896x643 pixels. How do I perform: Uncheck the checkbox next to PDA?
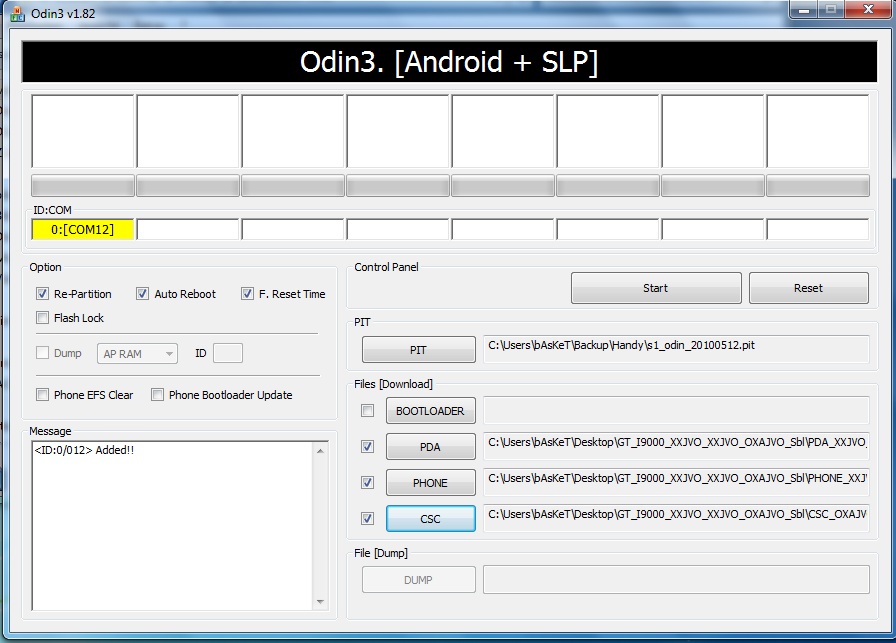click(367, 447)
